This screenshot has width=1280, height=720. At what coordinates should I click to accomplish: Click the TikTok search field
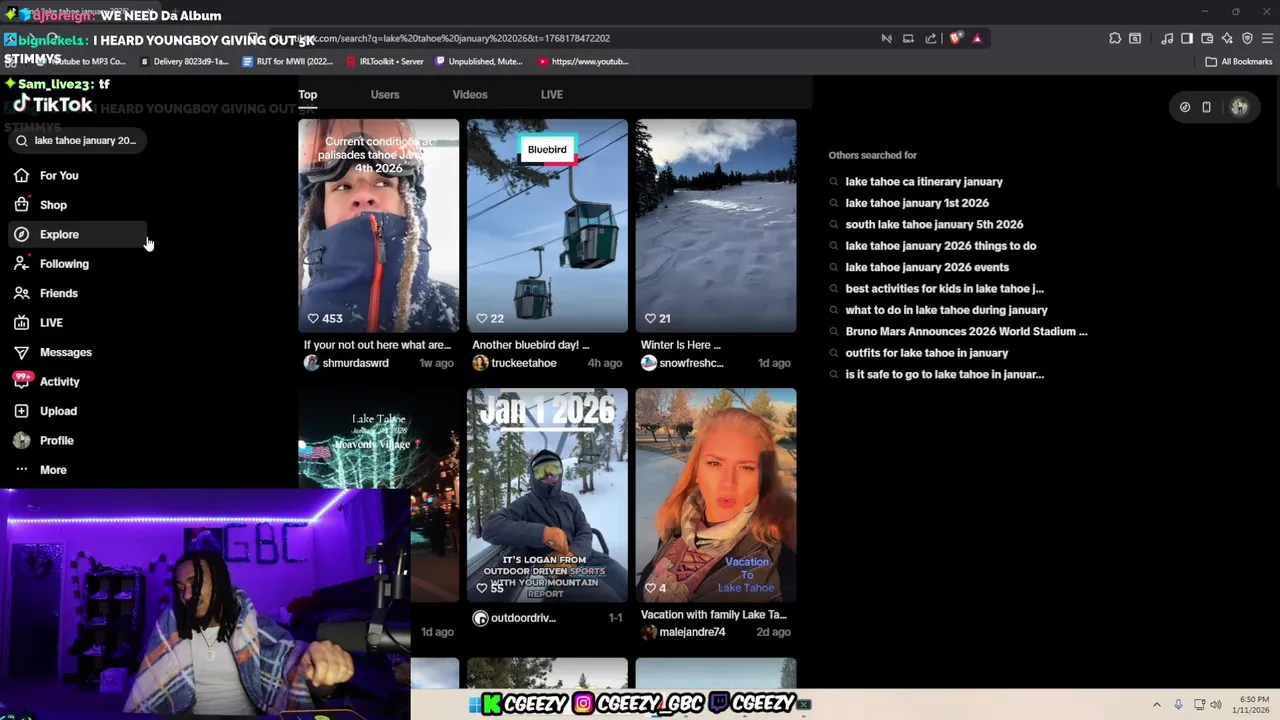tap(78, 141)
